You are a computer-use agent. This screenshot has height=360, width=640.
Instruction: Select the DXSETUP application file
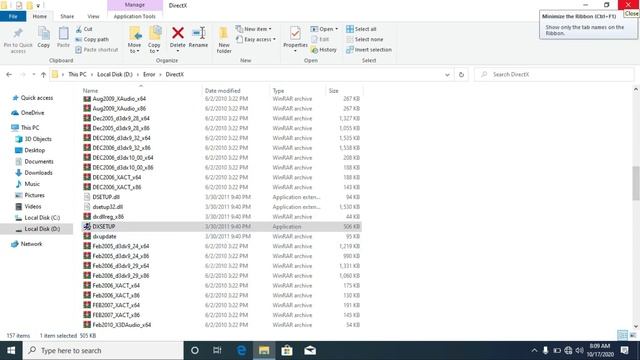[222, 227]
